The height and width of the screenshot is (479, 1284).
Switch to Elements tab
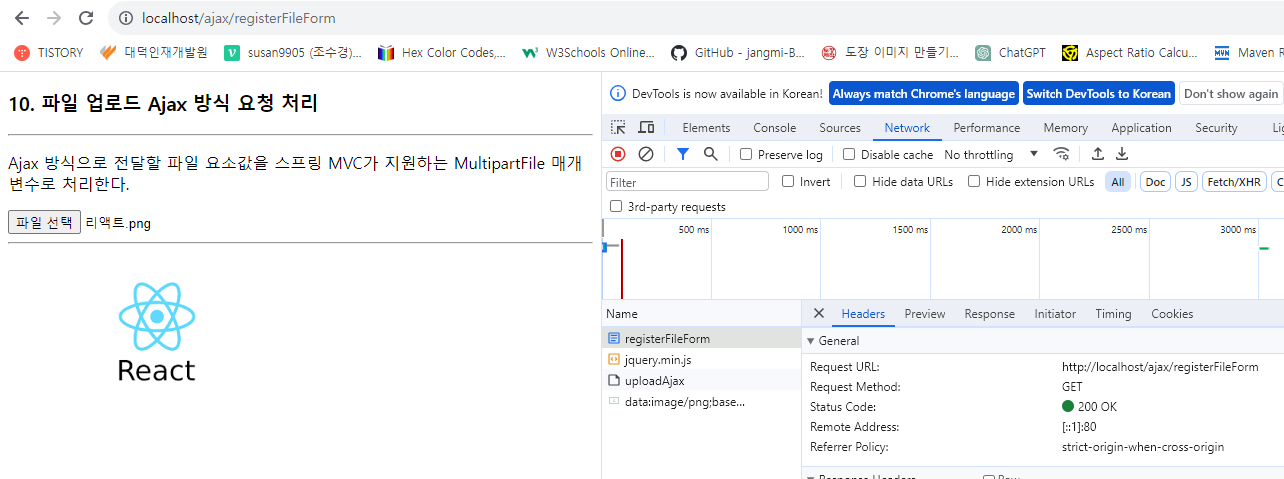click(706, 128)
